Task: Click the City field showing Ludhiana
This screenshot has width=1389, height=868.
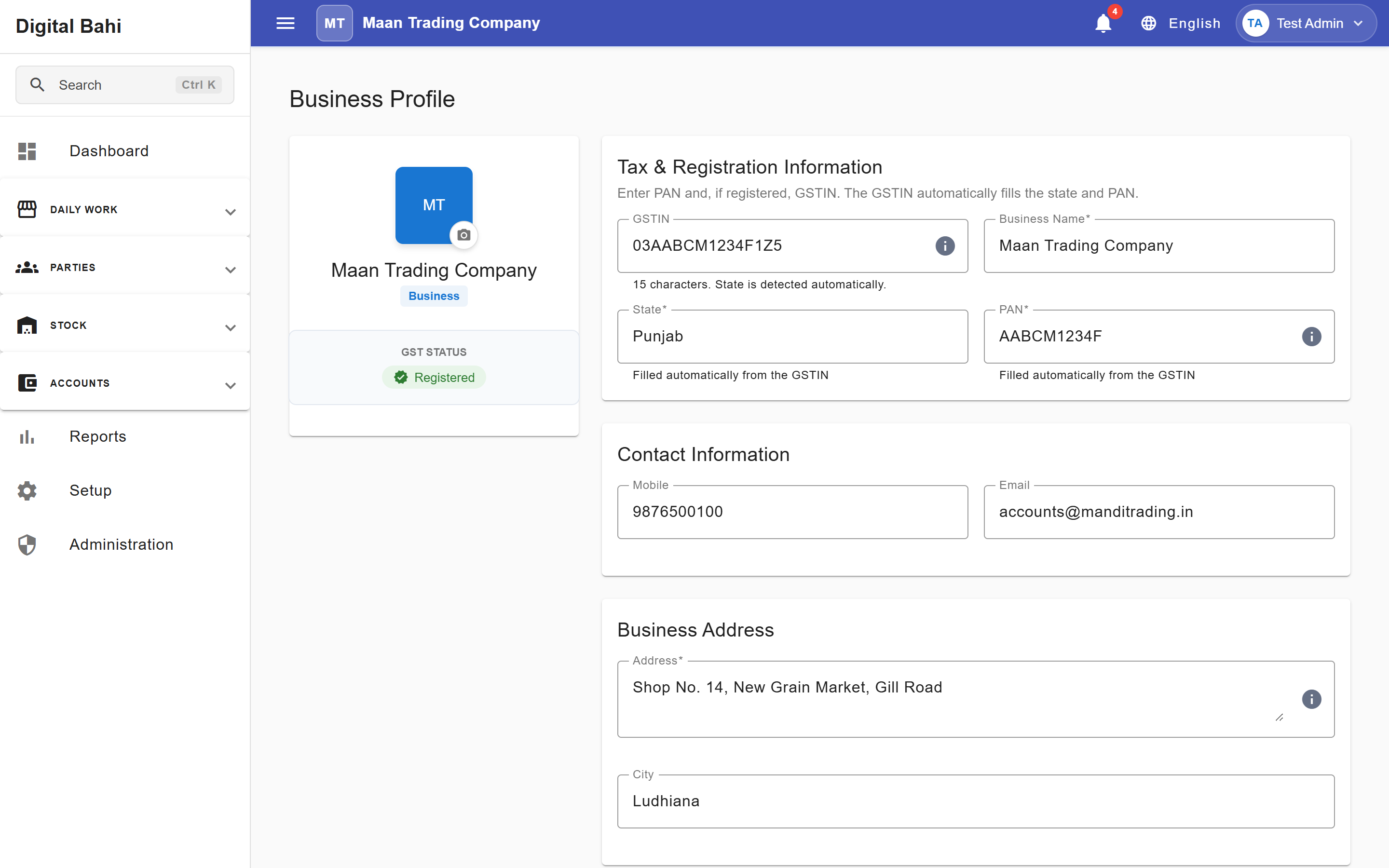Action: coord(976,801)
